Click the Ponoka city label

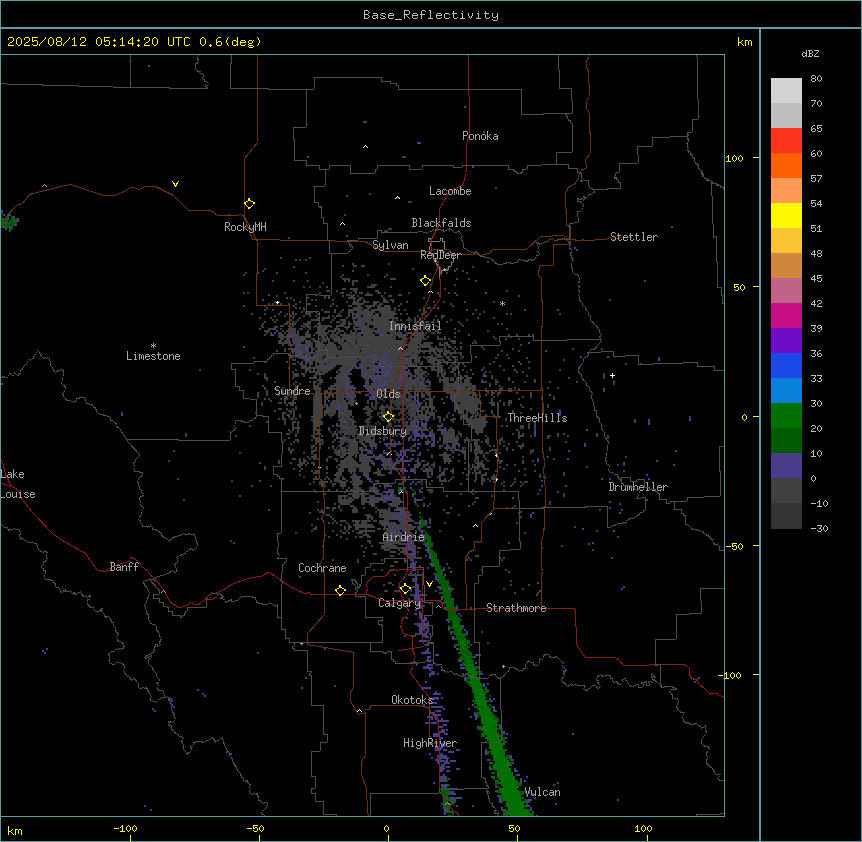click(480, 136)
